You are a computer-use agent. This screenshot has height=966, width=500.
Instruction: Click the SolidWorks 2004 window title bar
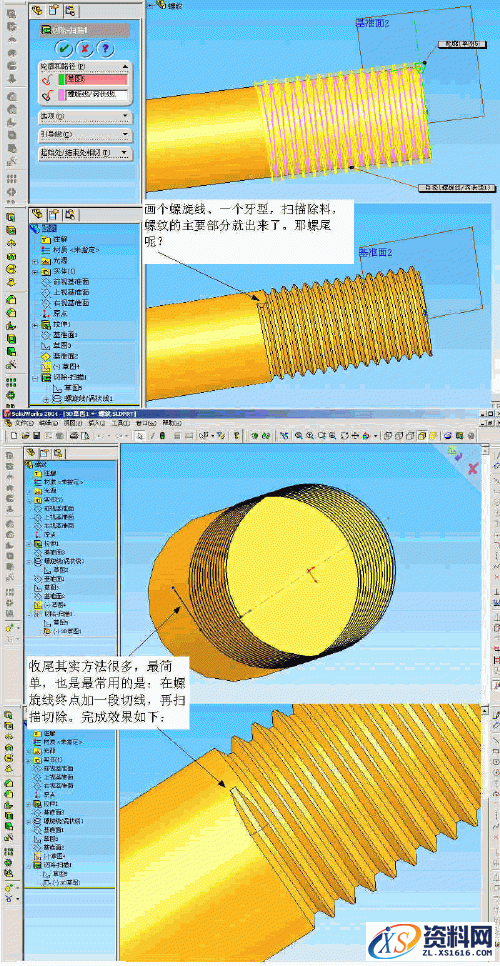point(250,414)
